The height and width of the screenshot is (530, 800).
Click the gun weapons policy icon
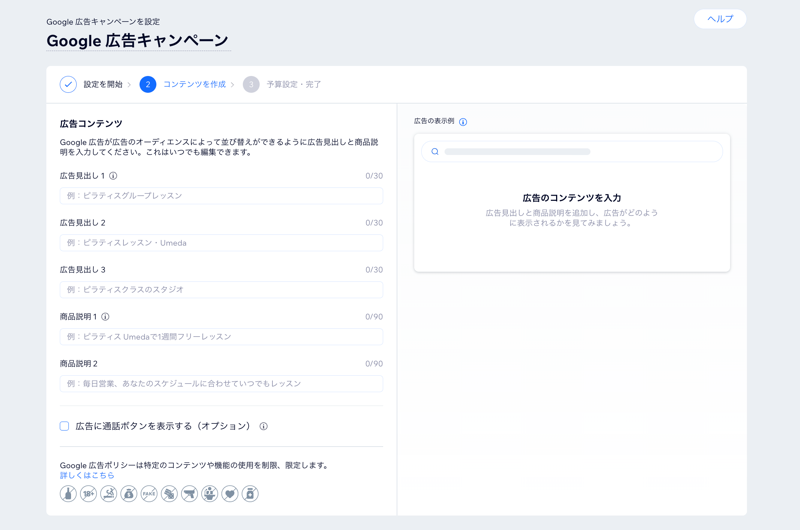pos(189,494)
